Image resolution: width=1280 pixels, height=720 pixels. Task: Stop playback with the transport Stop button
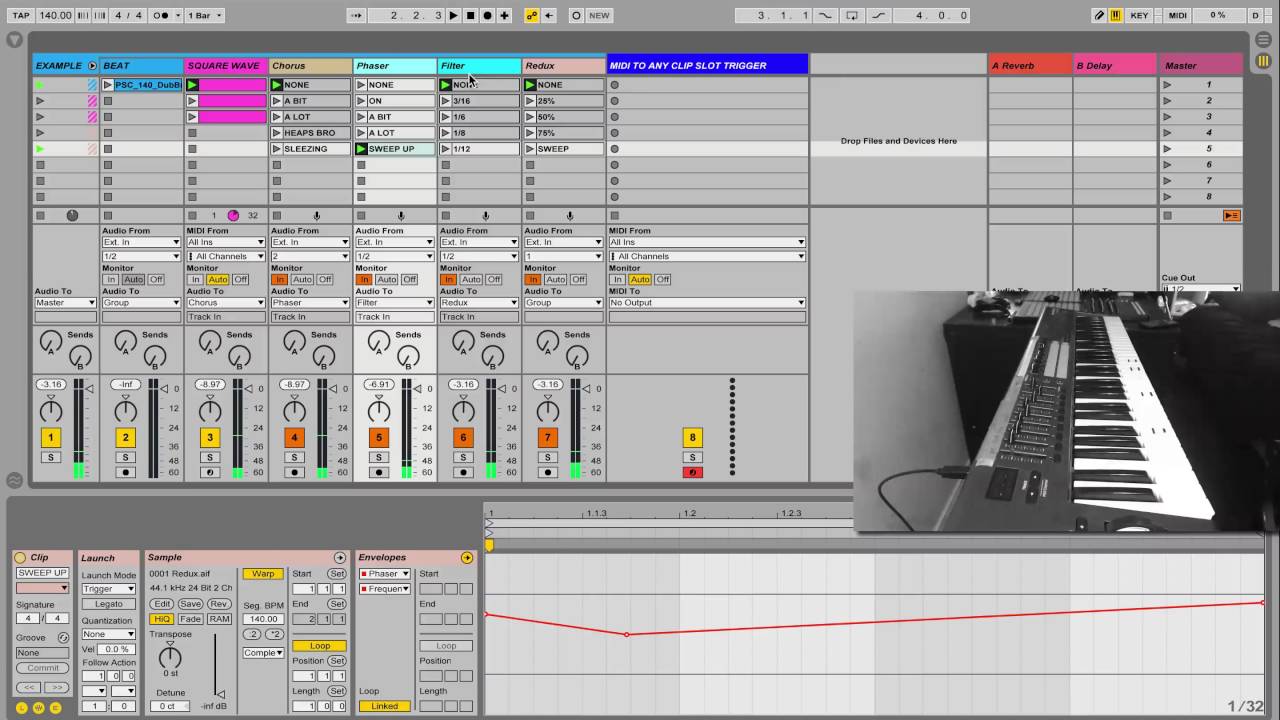pos(470,15)
